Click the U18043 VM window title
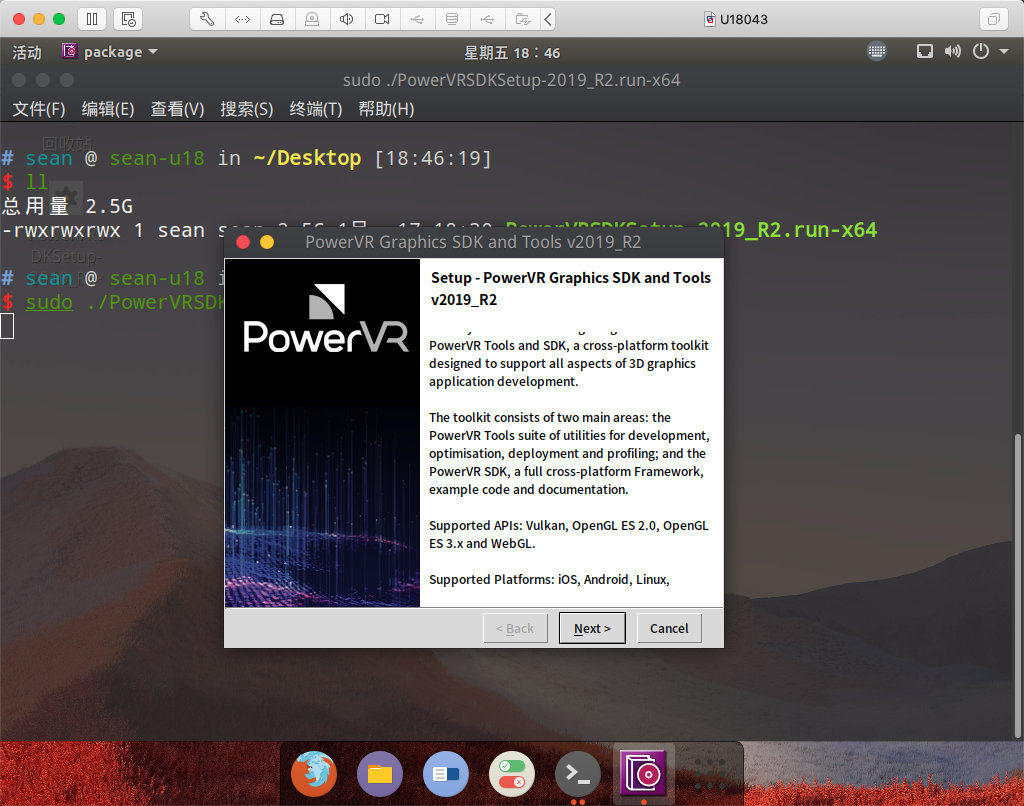Image resolution: width=1024 pixels, height=806 pixels. [x=736, y=19]
